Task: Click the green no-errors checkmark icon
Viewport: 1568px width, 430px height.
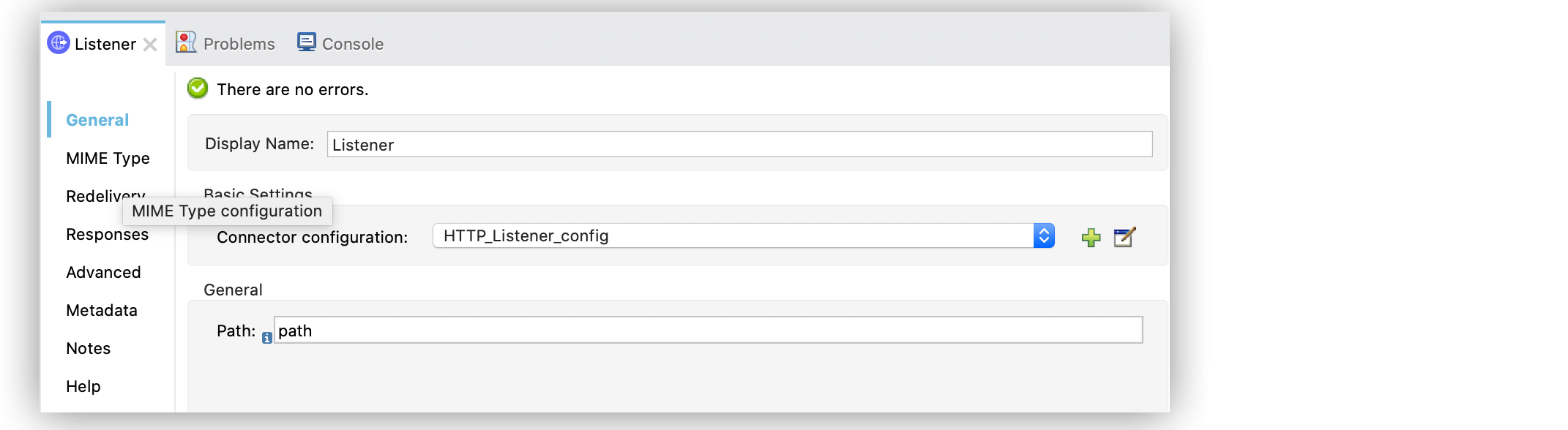Action: [x=198, y=88]
